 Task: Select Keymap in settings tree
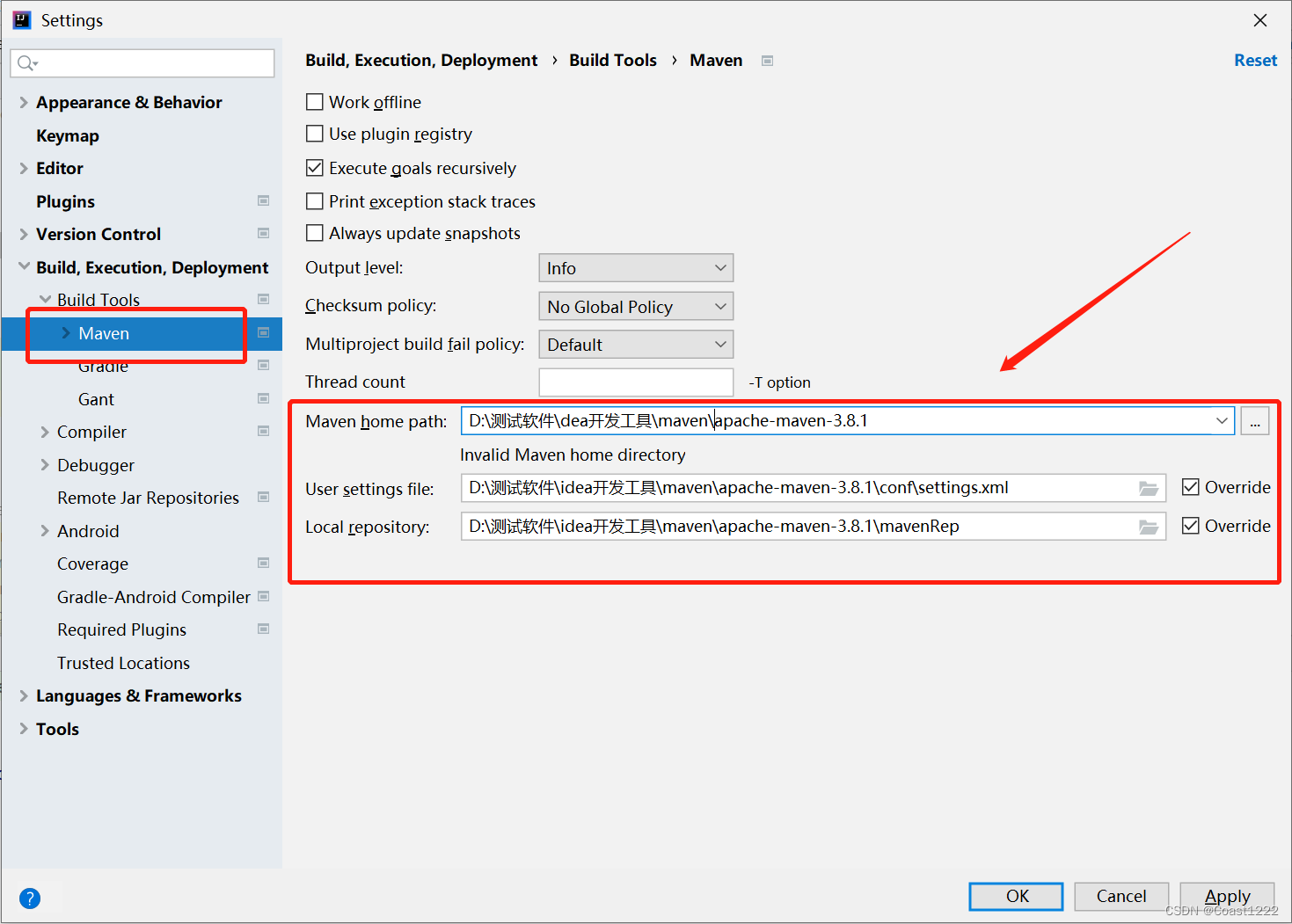(68, 136)
